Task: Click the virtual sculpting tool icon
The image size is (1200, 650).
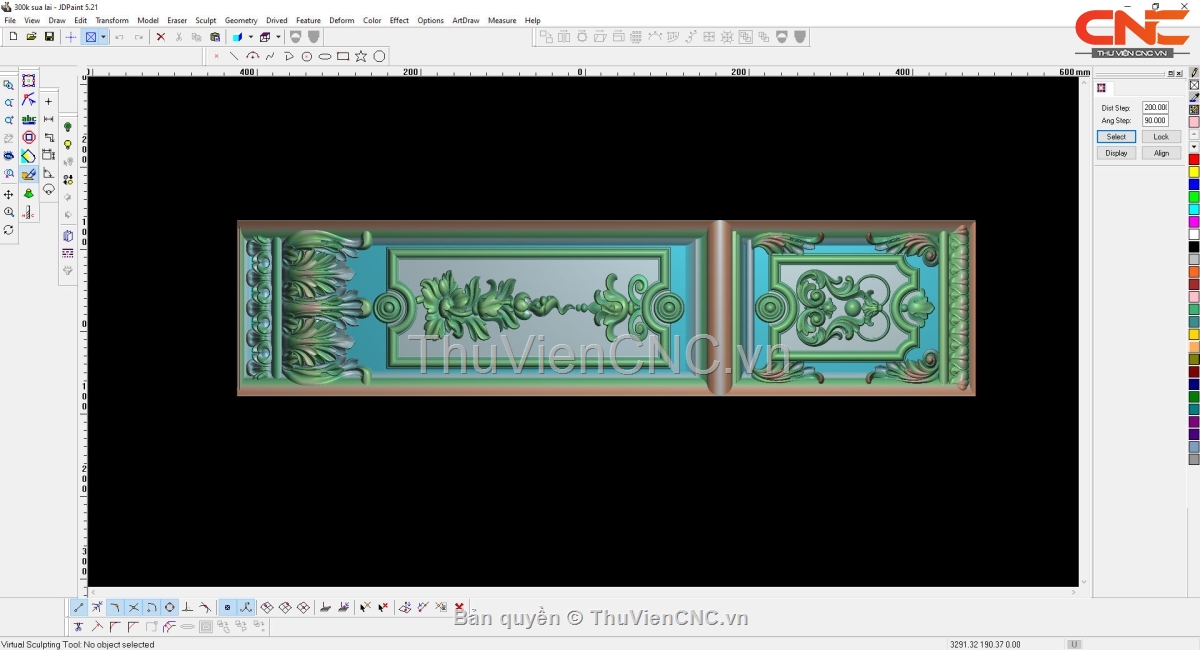Action: pyautogui.click(x=29, y=174)
